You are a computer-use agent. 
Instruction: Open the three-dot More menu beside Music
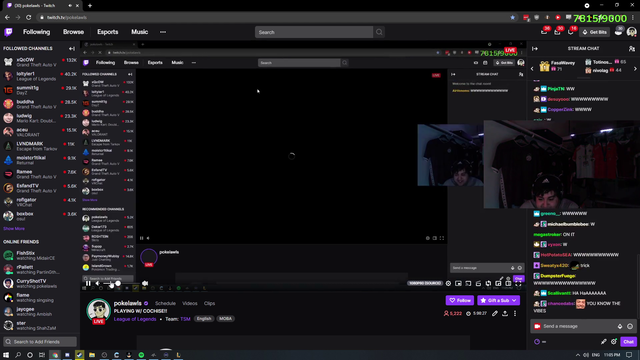click(x=163, y=32)
